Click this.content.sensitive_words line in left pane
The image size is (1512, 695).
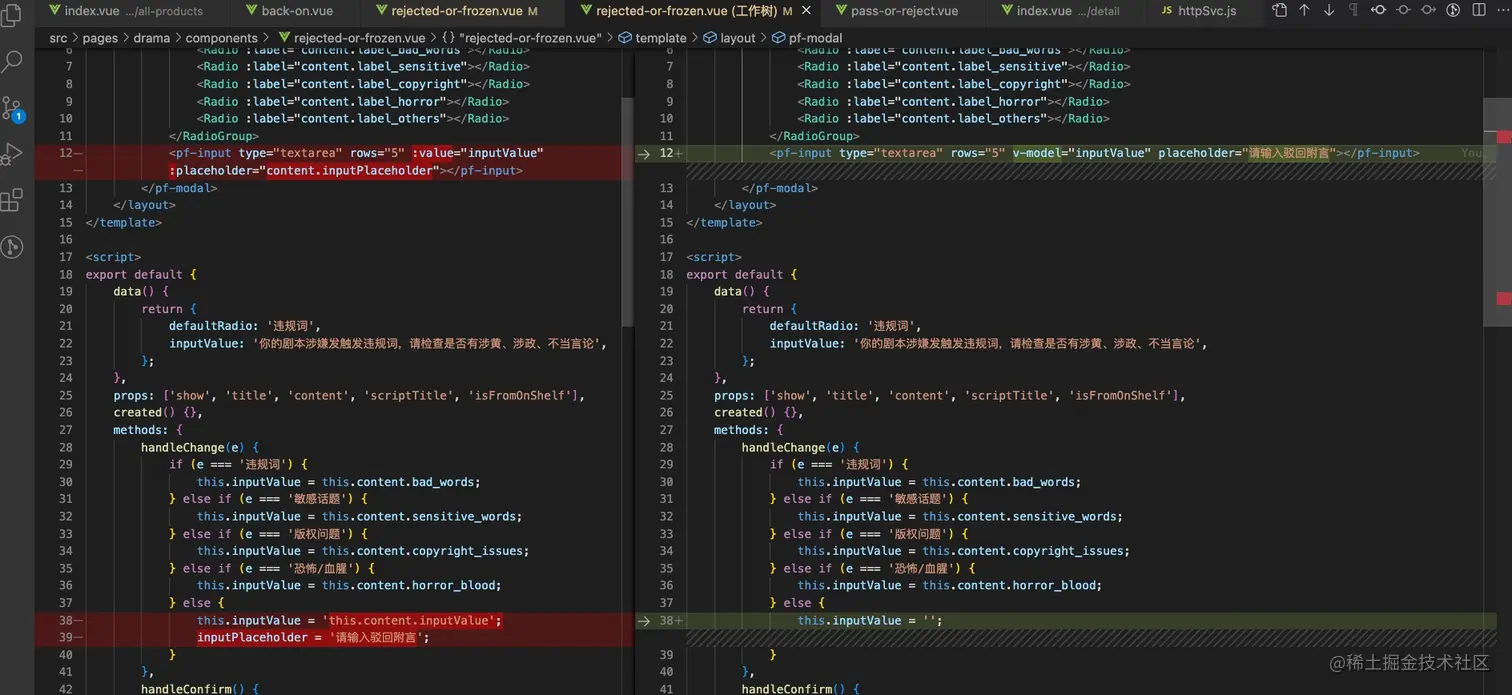click(x=359, y=517)
